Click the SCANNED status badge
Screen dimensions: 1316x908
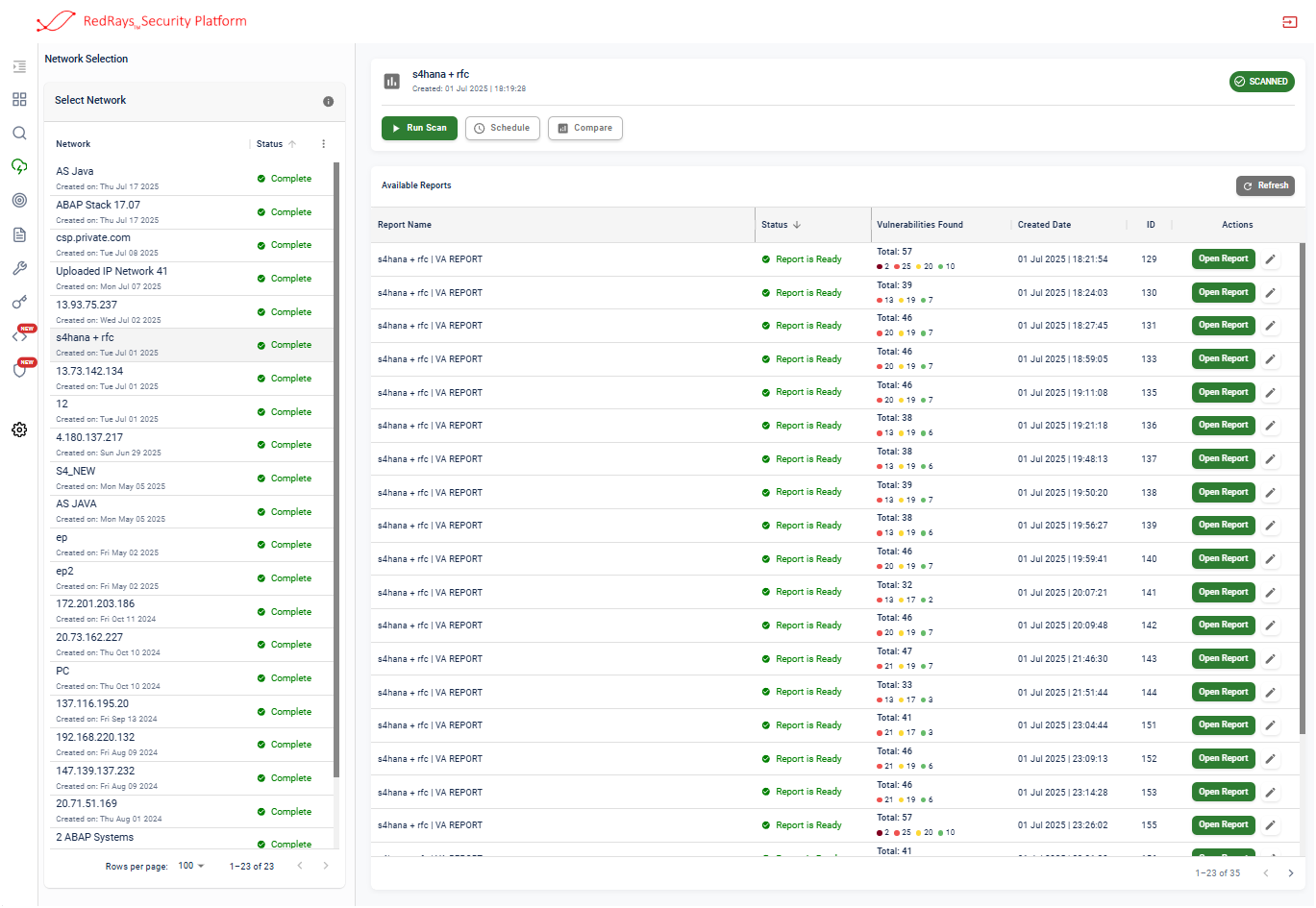[x=1261, y=82]
